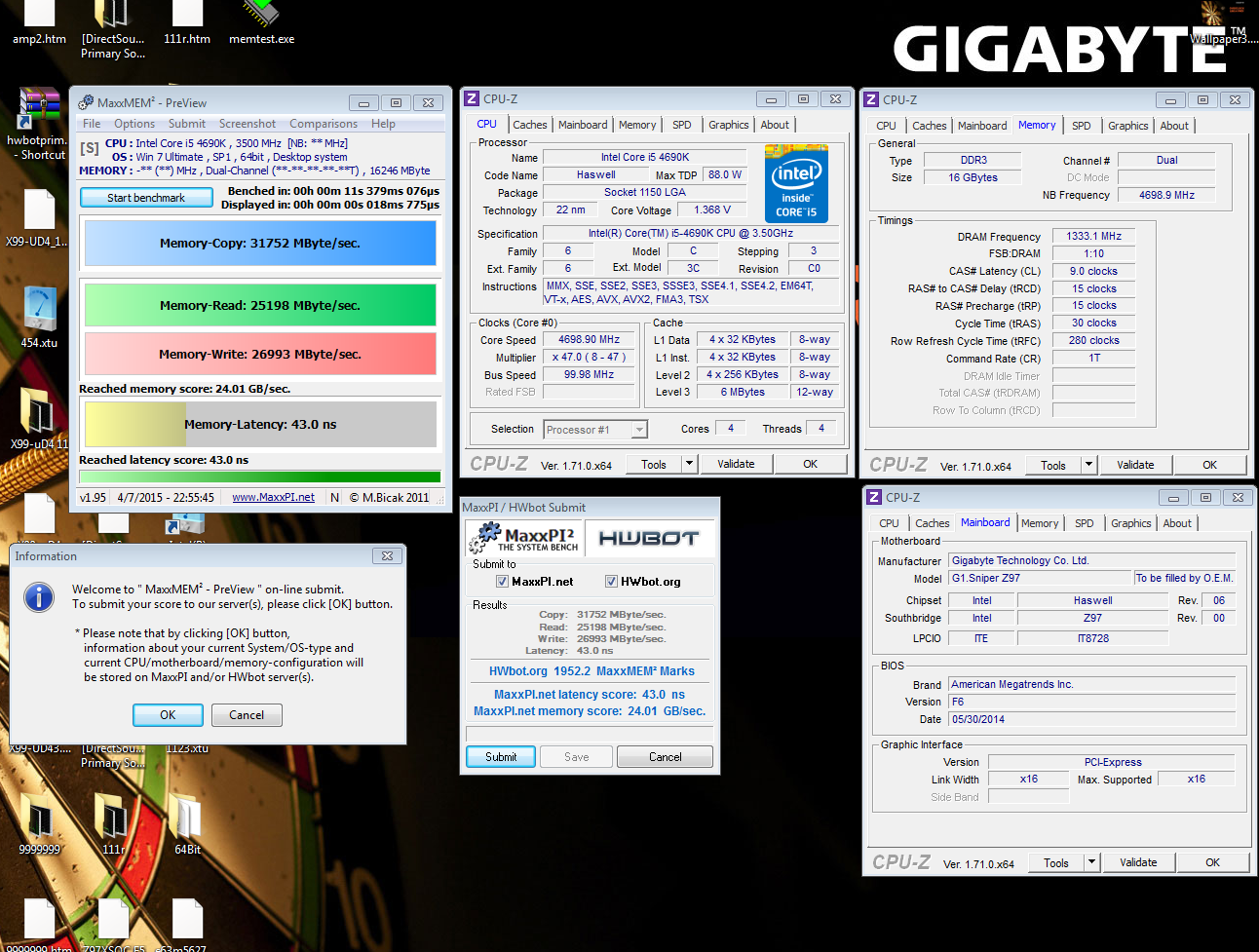Click the Core Speed value 4698.90 MHz
1259x952 pixels.
(x=589, y=339)
